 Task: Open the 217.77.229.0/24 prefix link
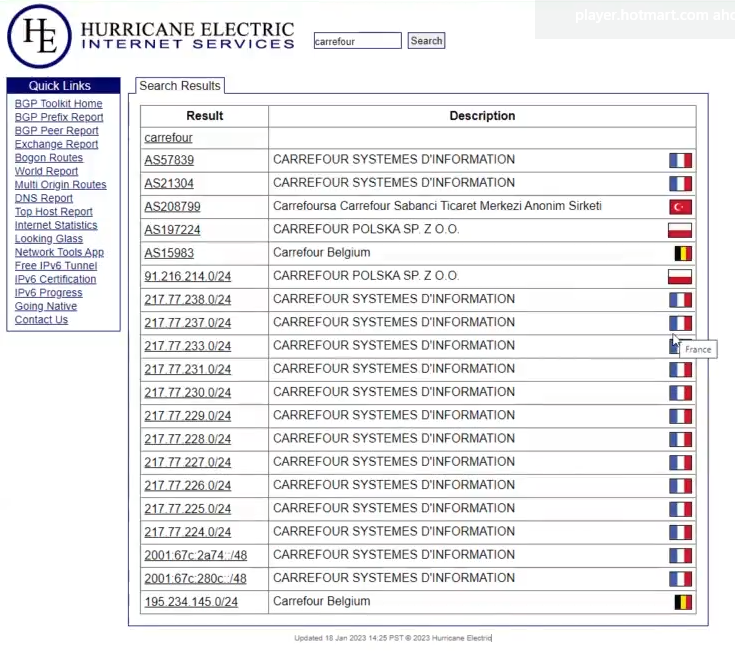[x=188, y=416]
